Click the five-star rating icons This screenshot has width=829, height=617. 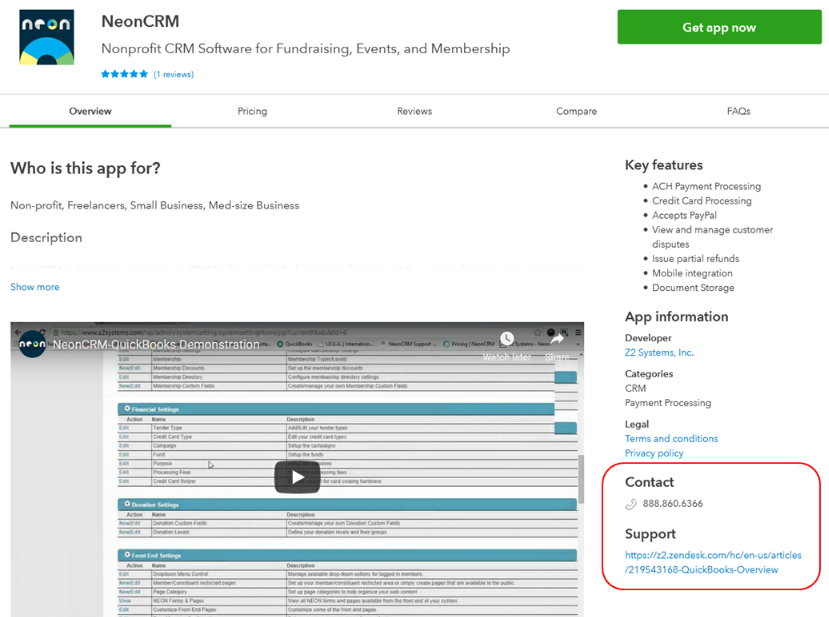tap(124, 74)
